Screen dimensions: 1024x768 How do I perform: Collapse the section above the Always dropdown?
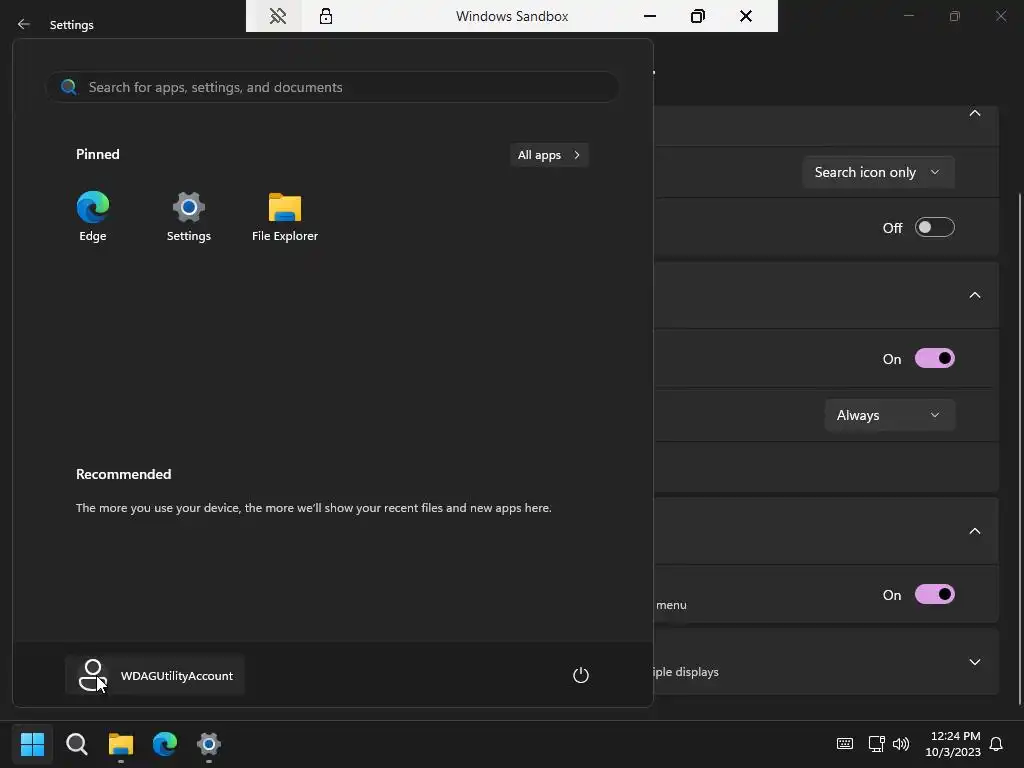click(x=974, y=295)
